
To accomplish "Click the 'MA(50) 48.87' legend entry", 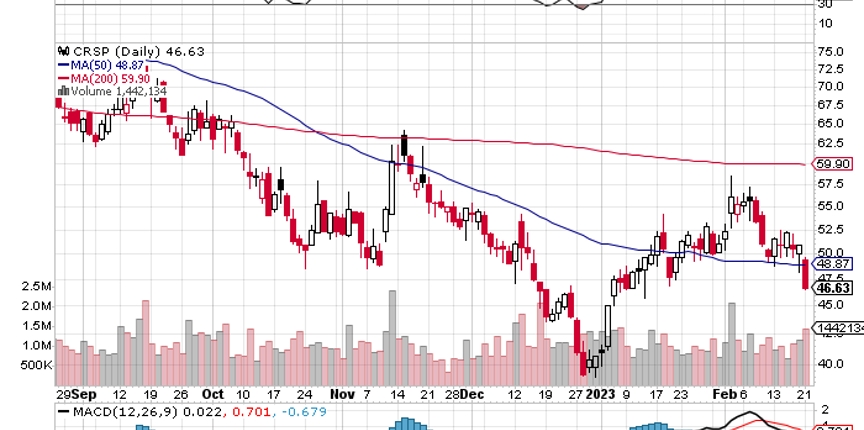I will [107, 65].
